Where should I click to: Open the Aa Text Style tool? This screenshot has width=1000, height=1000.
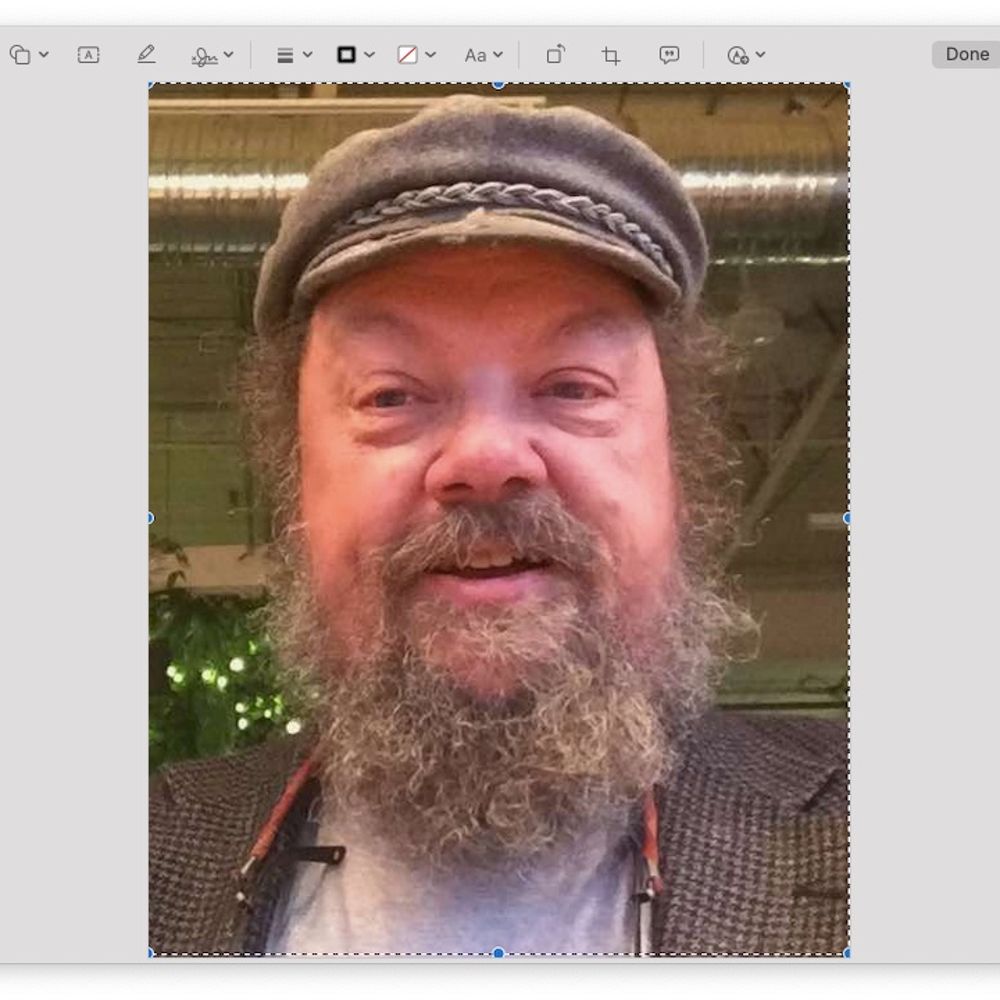475,55
